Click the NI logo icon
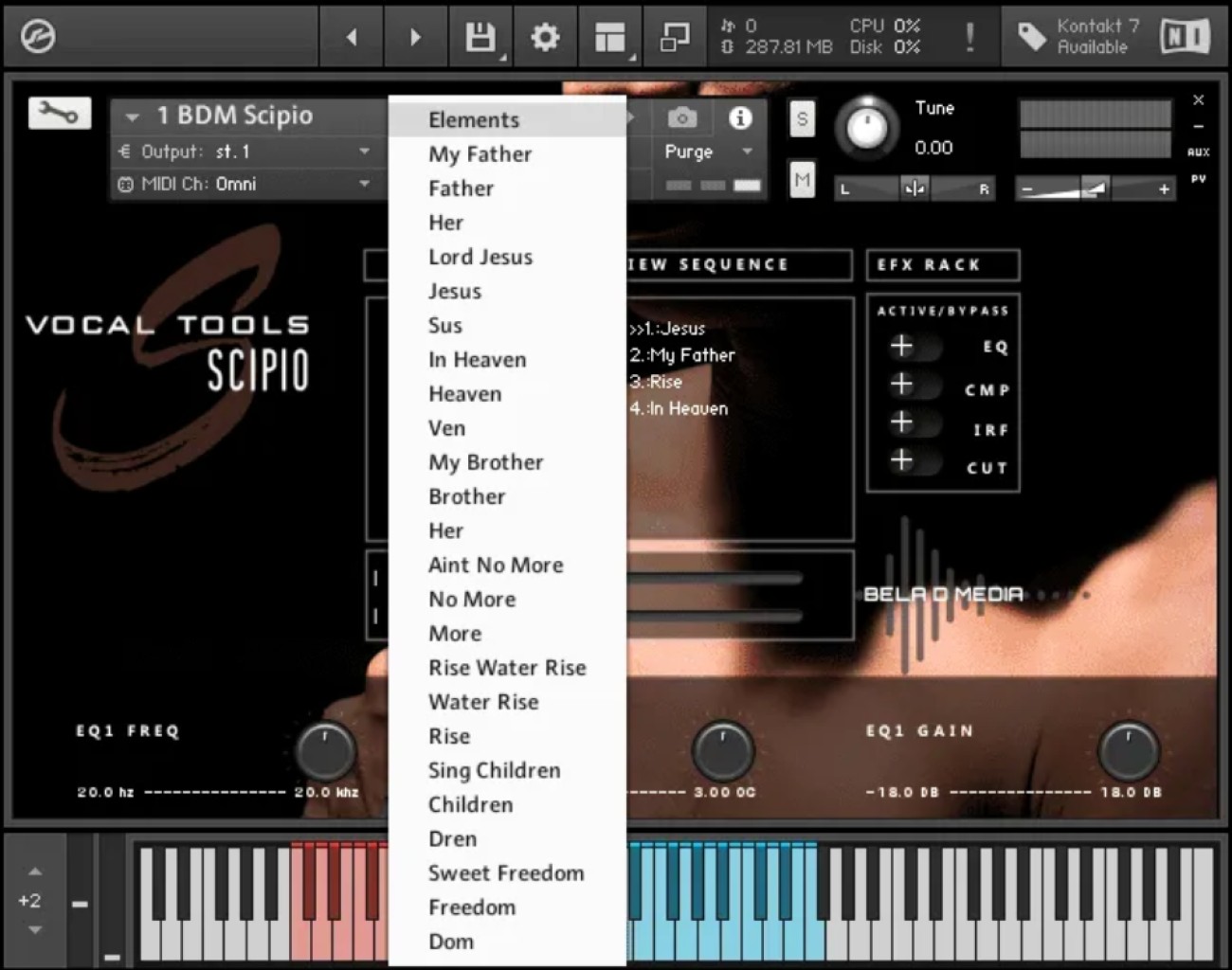 pyautogui.click(x=1185, y=37)
